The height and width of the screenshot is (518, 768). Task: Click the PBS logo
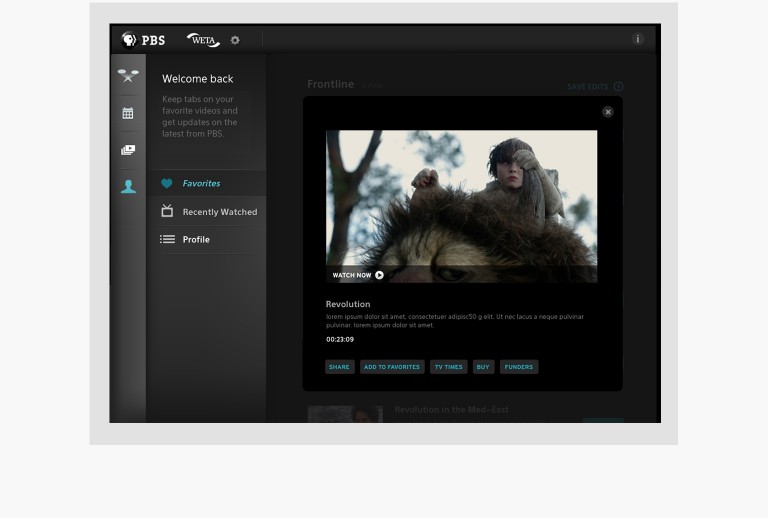(143, 40)
